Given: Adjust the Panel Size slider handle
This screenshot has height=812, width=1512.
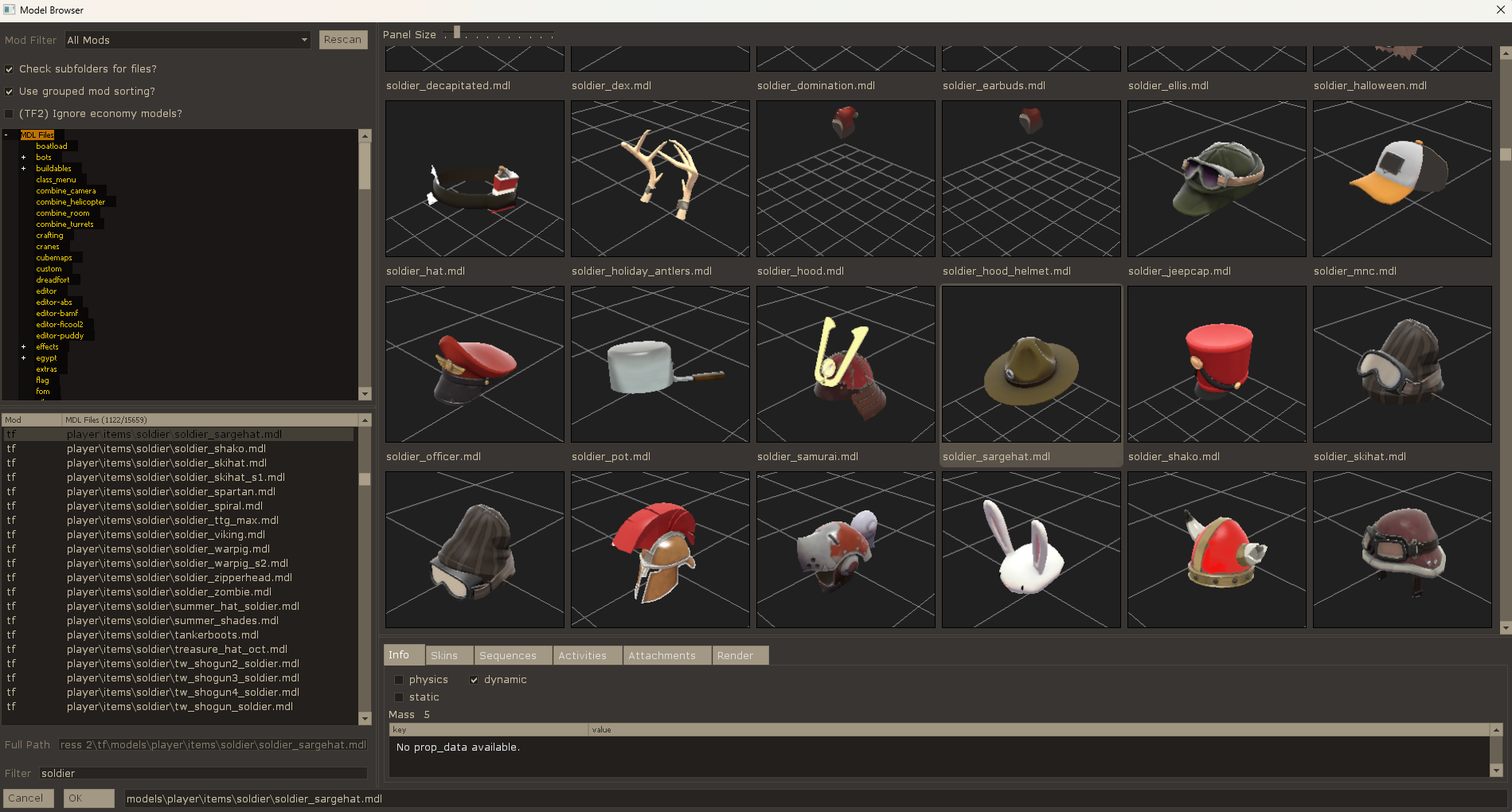Looking at the screenshot, I should (457, 33).
